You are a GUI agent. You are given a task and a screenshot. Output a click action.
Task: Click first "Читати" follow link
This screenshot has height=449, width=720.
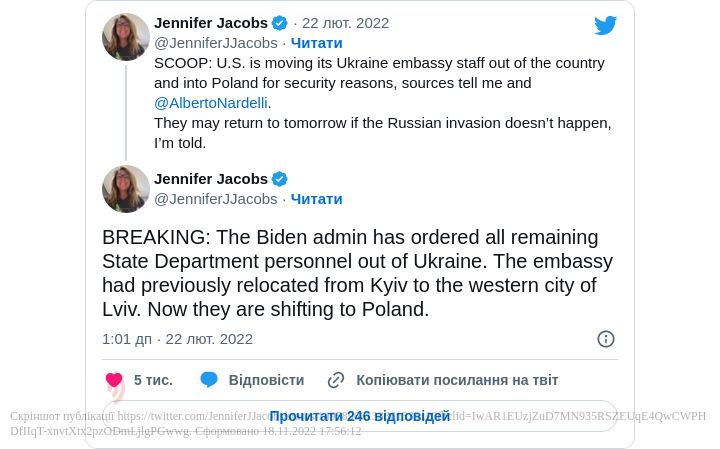(316, 43)
